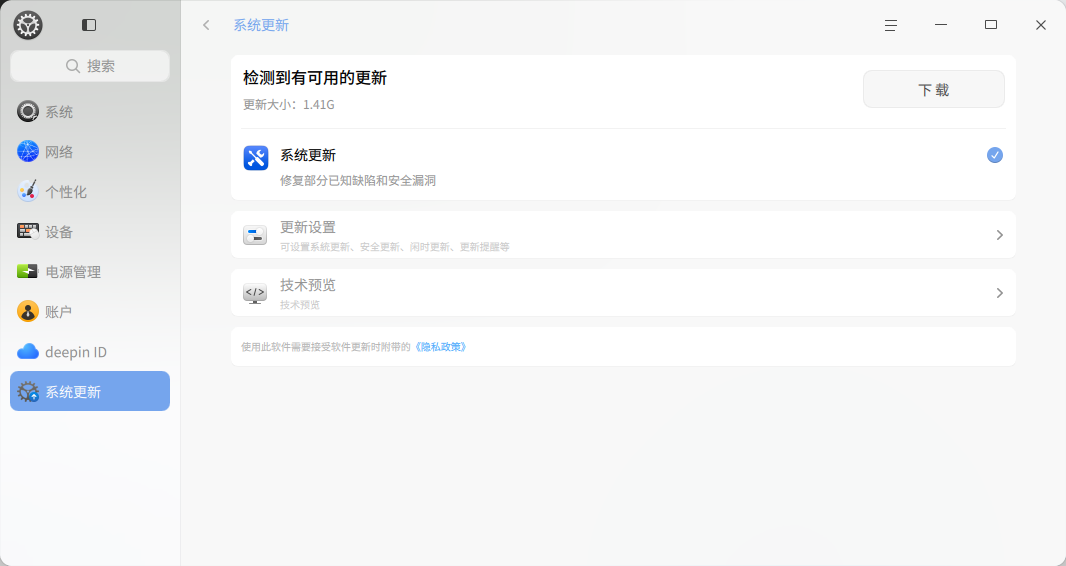Click the 系统更新 sidebar gear icon
This screenshot has height=566, width=1066.
28,391
